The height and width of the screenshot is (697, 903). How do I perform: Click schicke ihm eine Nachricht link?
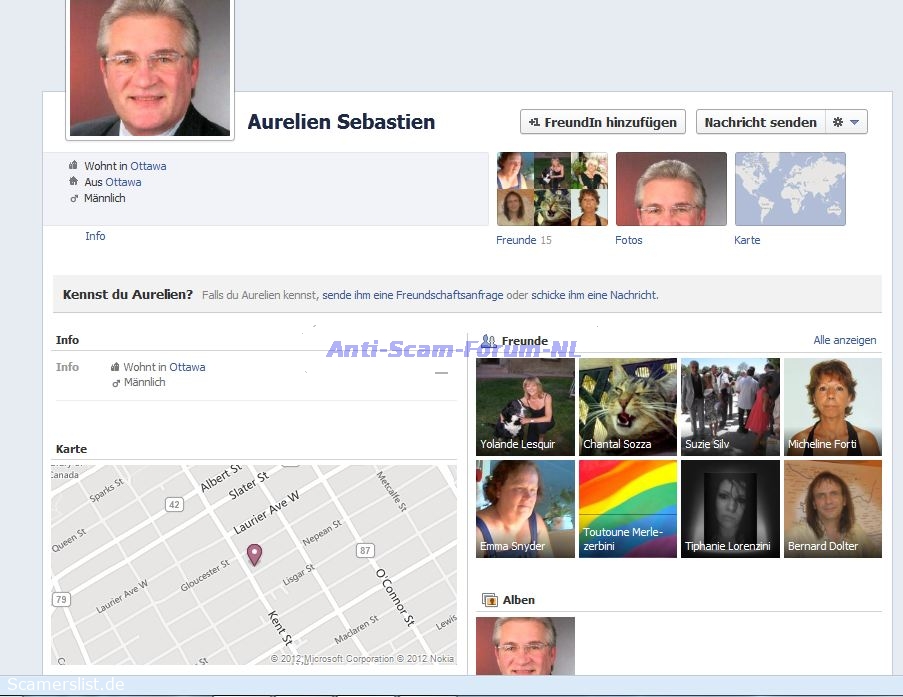click(x=594, y=295)
